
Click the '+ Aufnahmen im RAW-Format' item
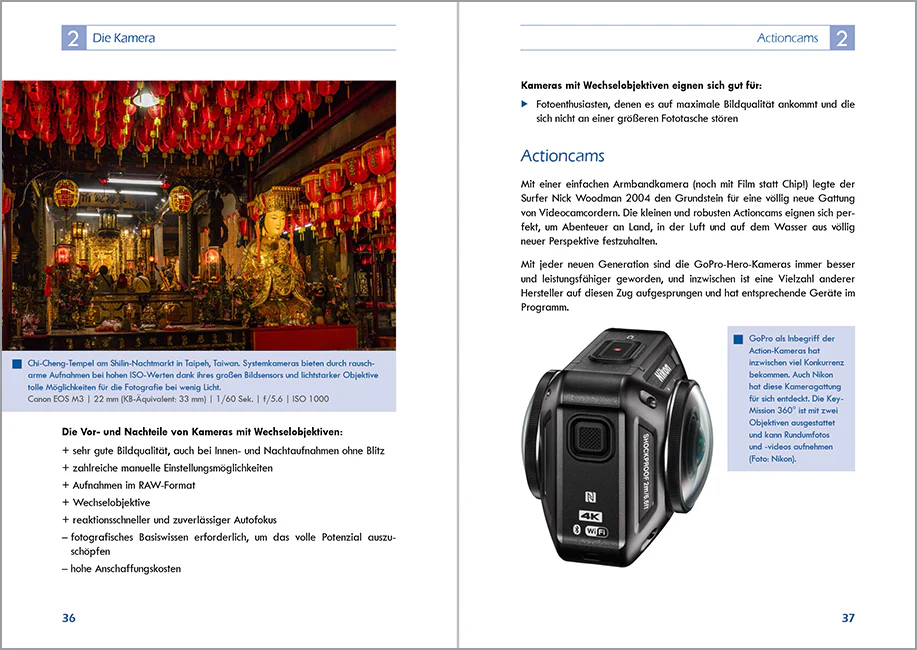pos(129,485)
